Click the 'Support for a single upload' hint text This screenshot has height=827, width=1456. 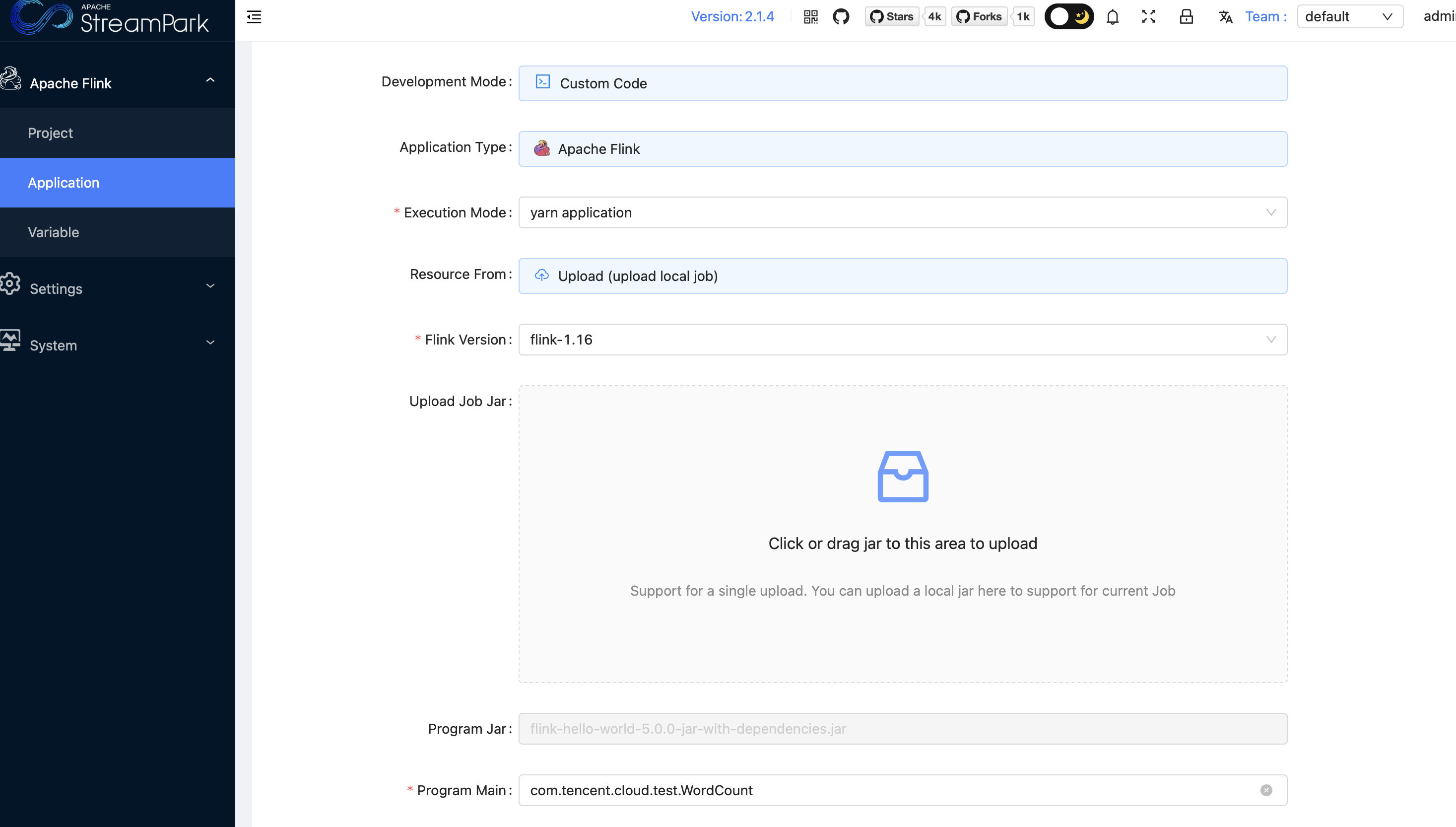click(x=903, y=591)
